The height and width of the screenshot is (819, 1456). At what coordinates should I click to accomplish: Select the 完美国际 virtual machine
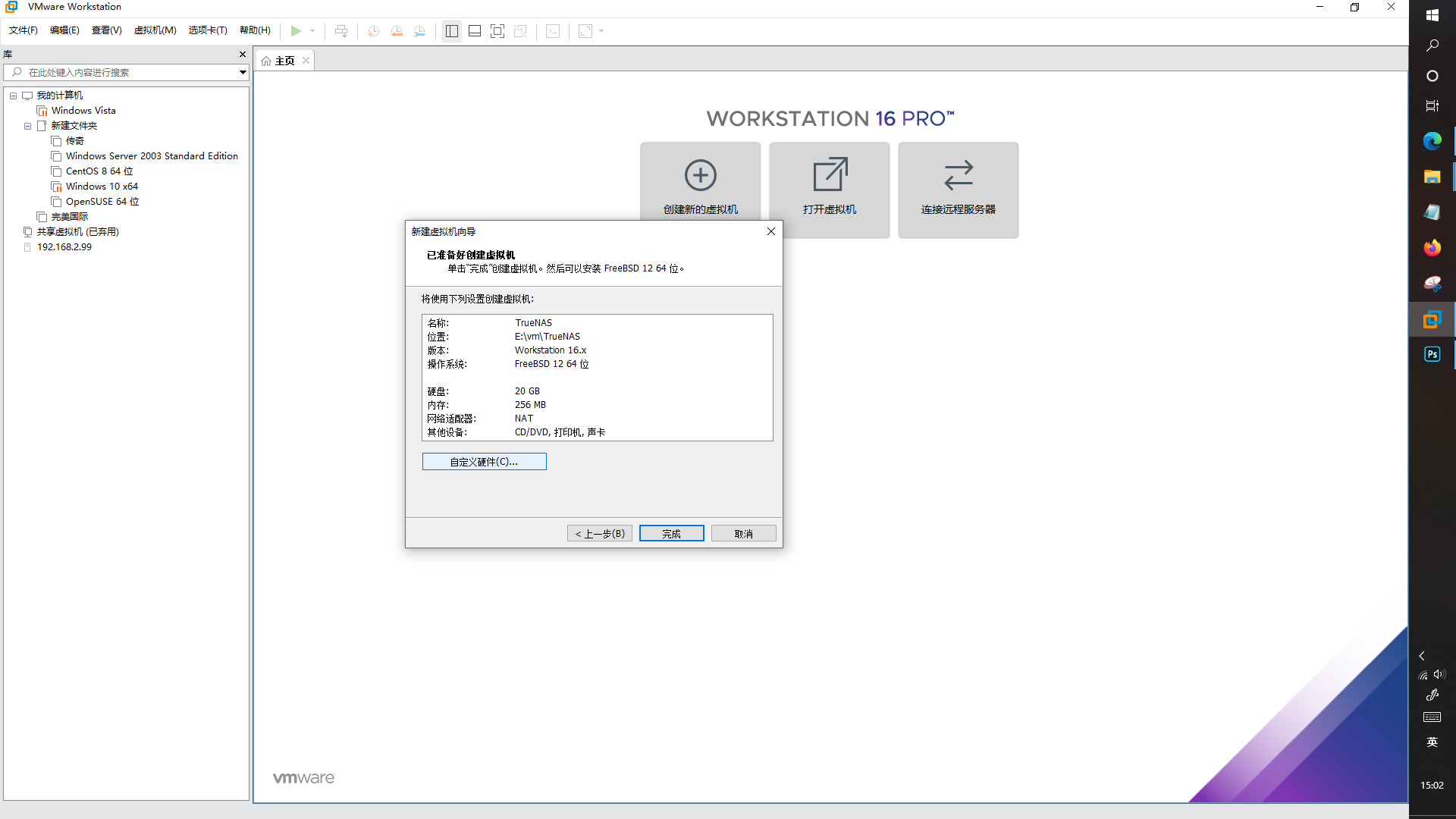coord(70,217)
